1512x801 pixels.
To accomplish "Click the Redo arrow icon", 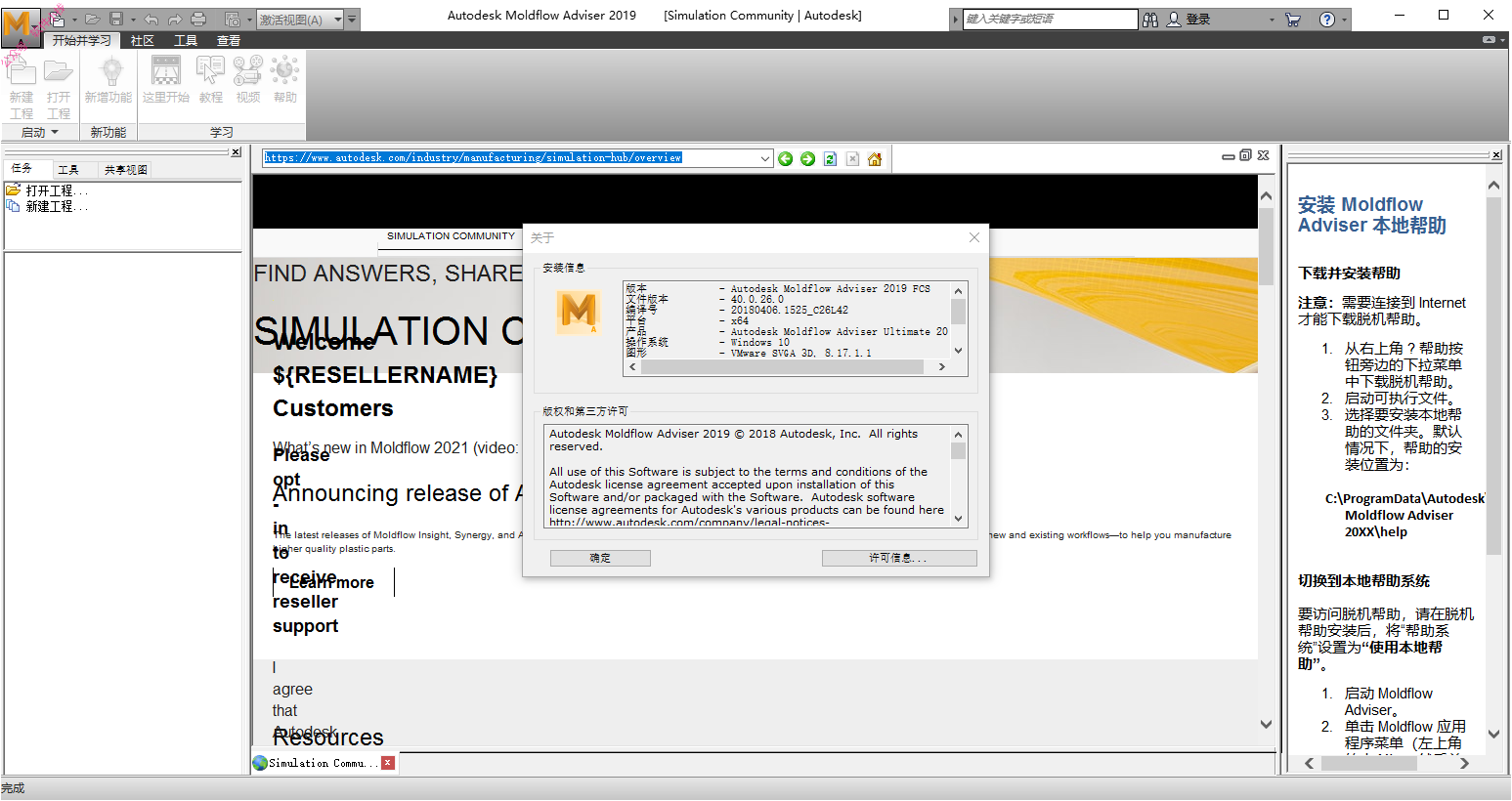I will [175, 19].
